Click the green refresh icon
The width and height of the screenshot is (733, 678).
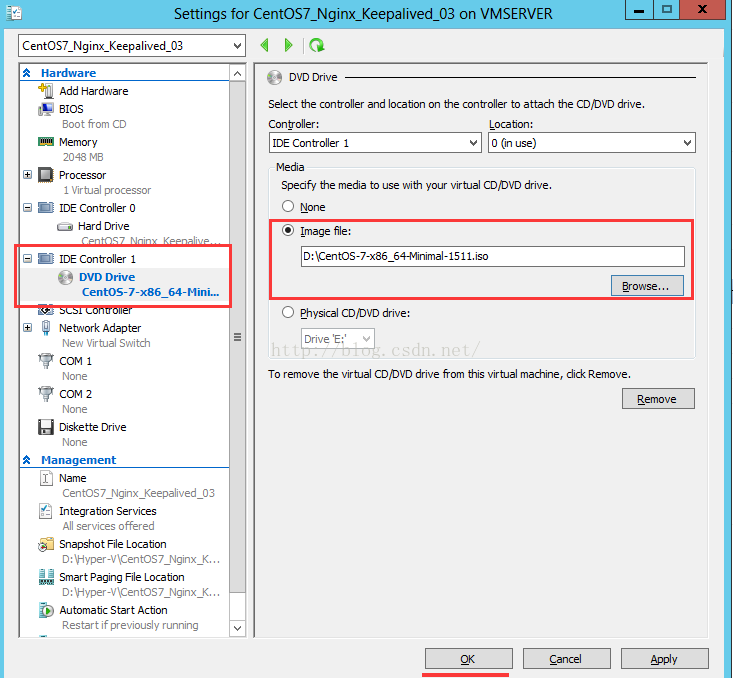point(317,45)
